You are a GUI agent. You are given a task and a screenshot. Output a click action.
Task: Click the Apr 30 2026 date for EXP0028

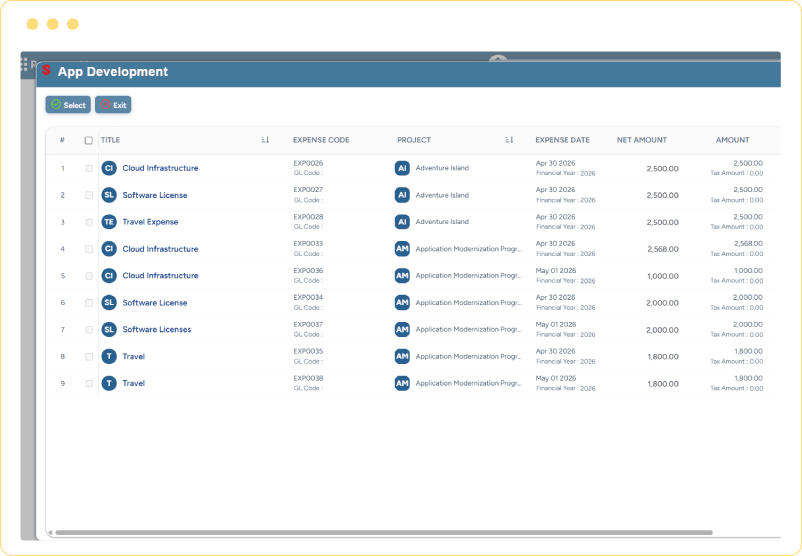[555, 217]
